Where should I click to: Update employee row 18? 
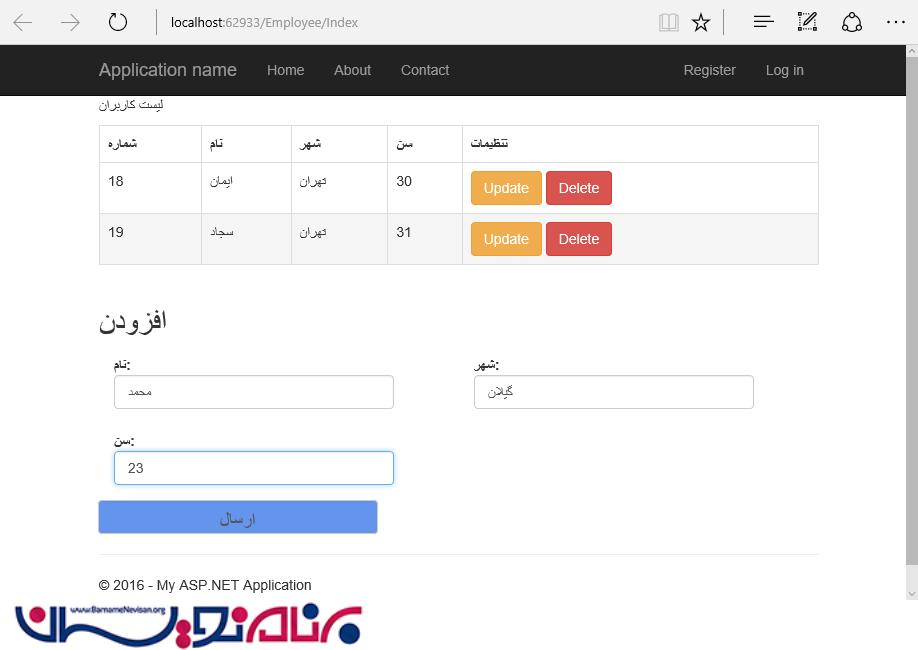pos(506,188)
